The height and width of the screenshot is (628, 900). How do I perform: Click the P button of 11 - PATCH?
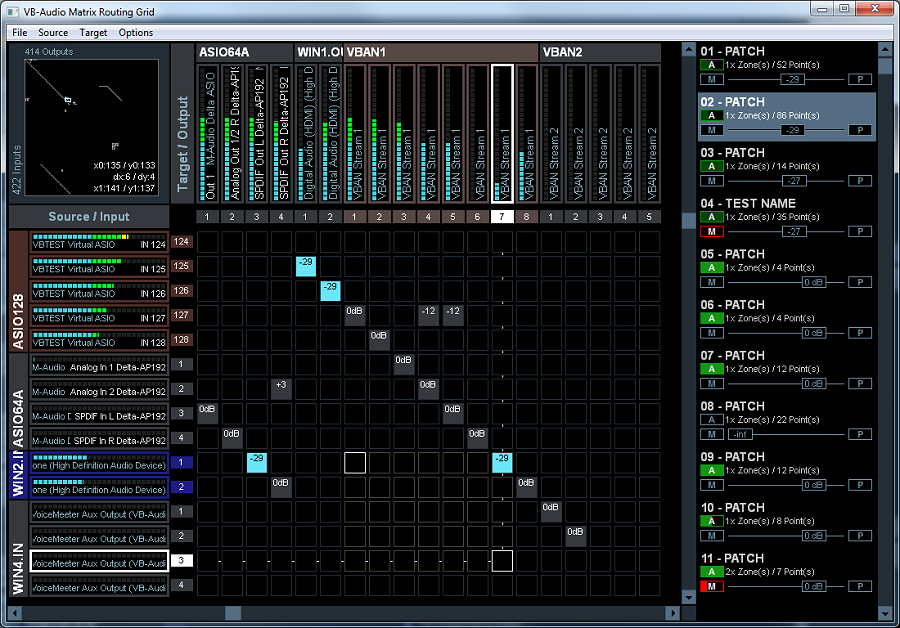[x=860, y=586]
